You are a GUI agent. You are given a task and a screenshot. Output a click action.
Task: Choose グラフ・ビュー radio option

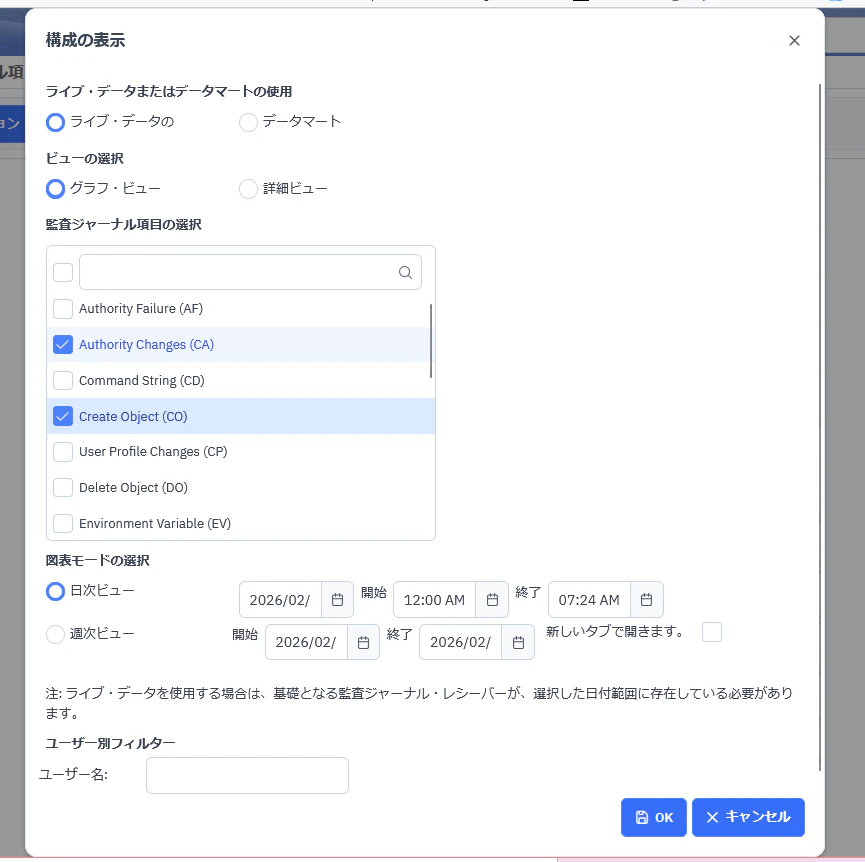[55, 189]
